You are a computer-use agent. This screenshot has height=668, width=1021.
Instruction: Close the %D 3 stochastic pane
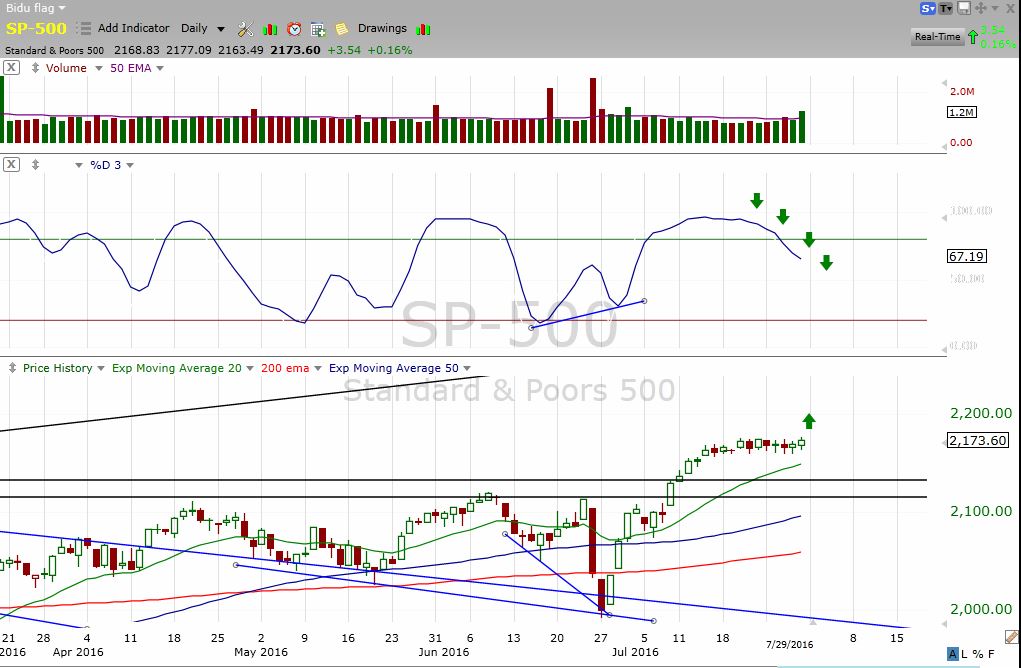point(11,164)
